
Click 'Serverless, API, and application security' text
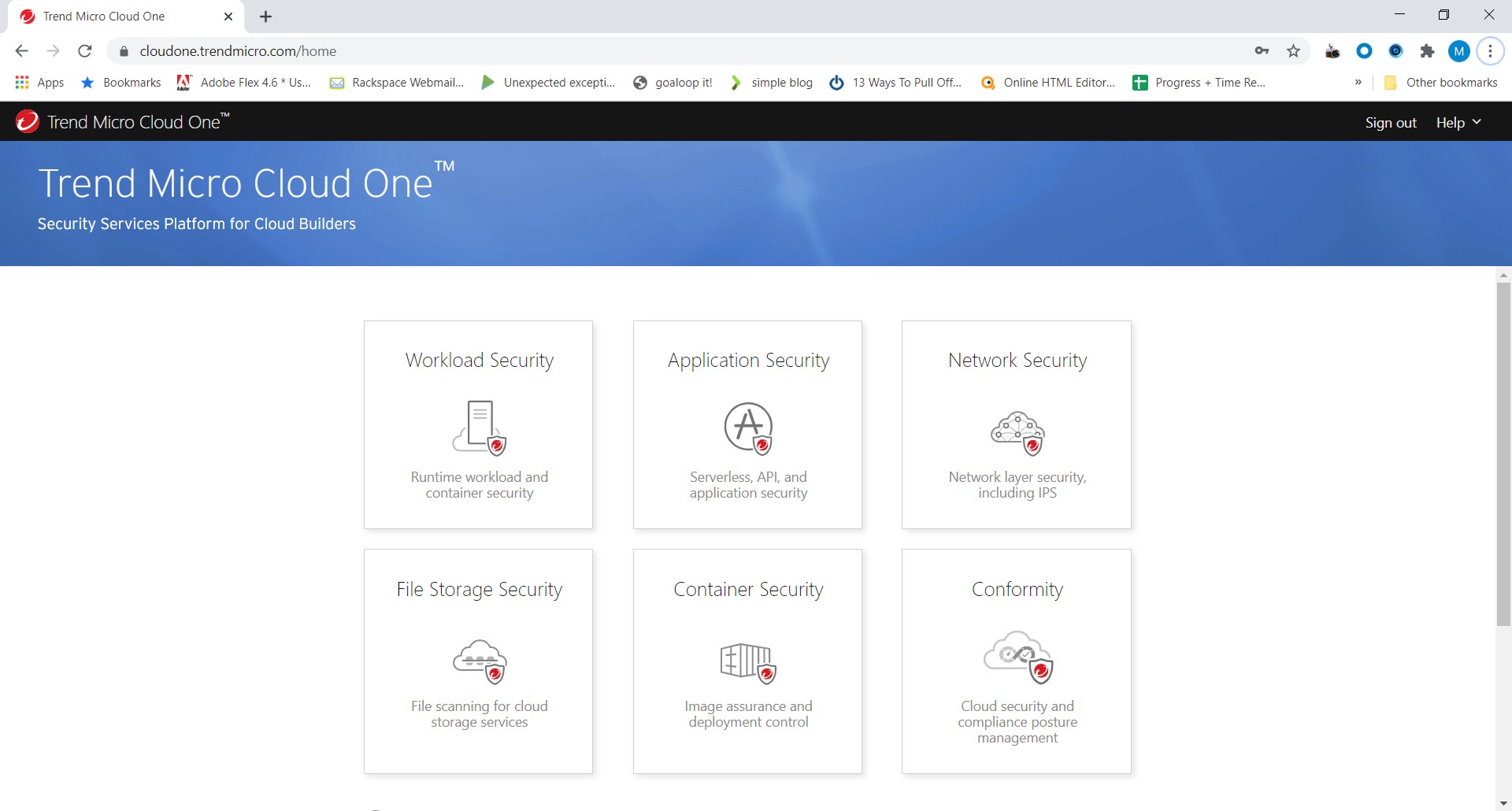tap(749, 485)
